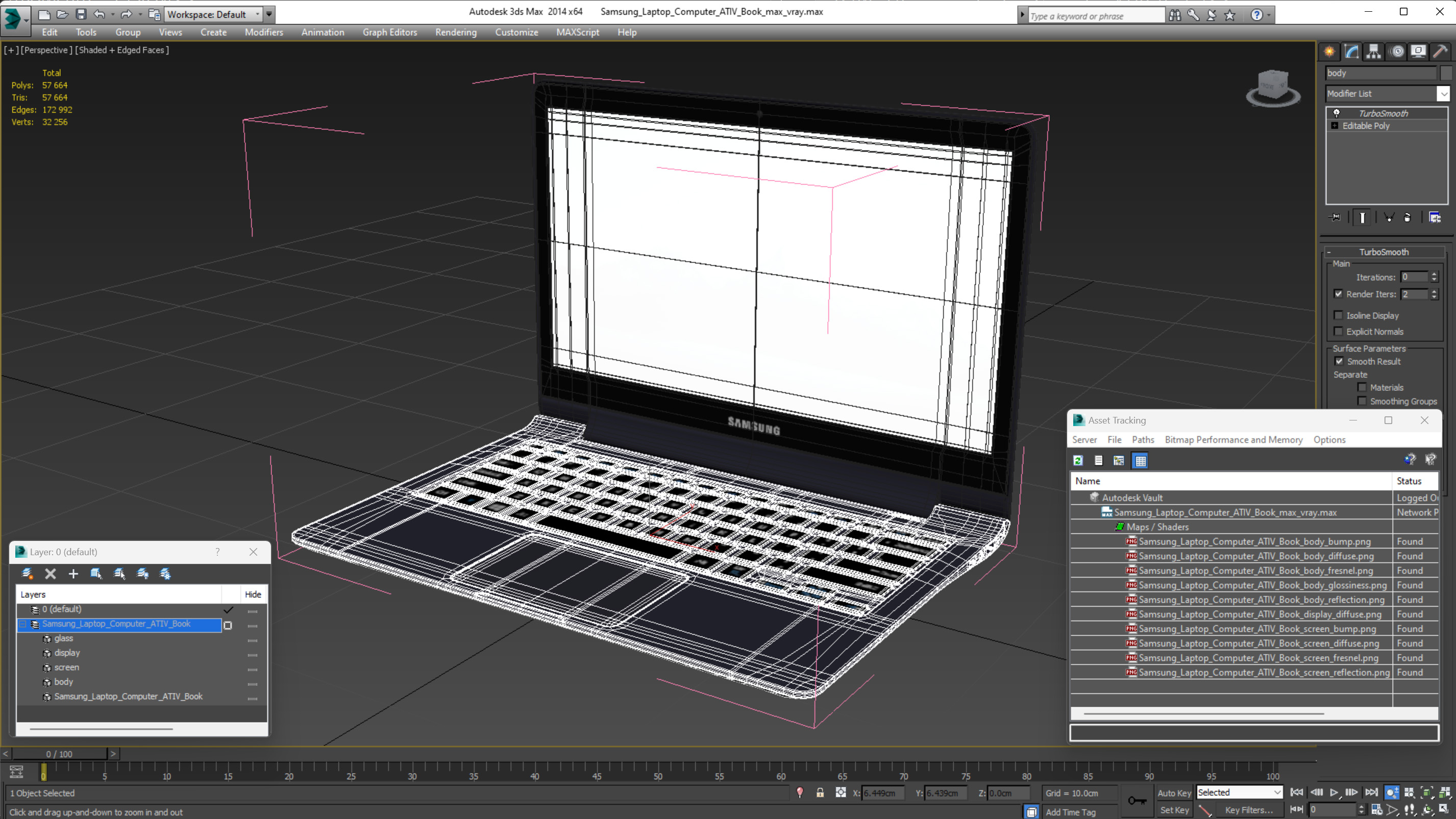This screenshot has width=1456, height=819.
Task: Make Samsung_Laptop_Computer_ATIV_Book layer current via its box
Action: [x=228, y=625]
